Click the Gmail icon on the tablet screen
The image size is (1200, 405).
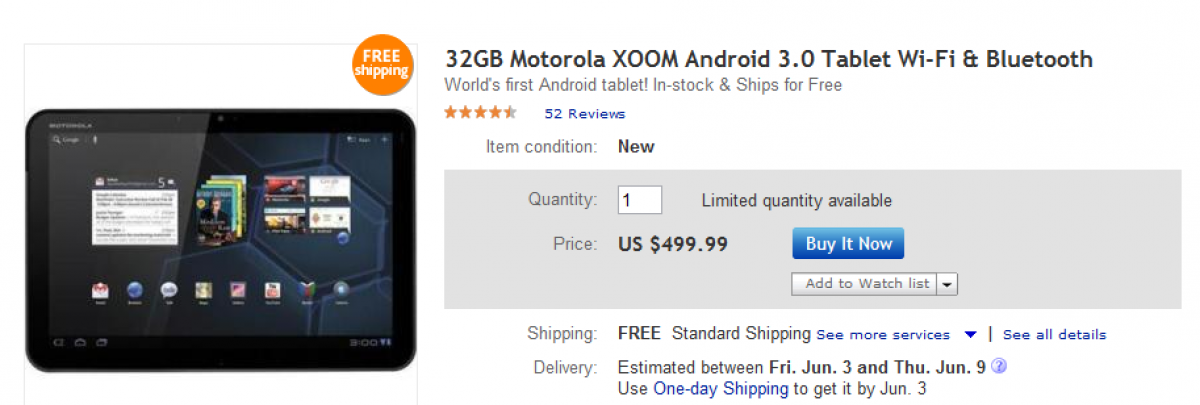(x=100, y=291)
